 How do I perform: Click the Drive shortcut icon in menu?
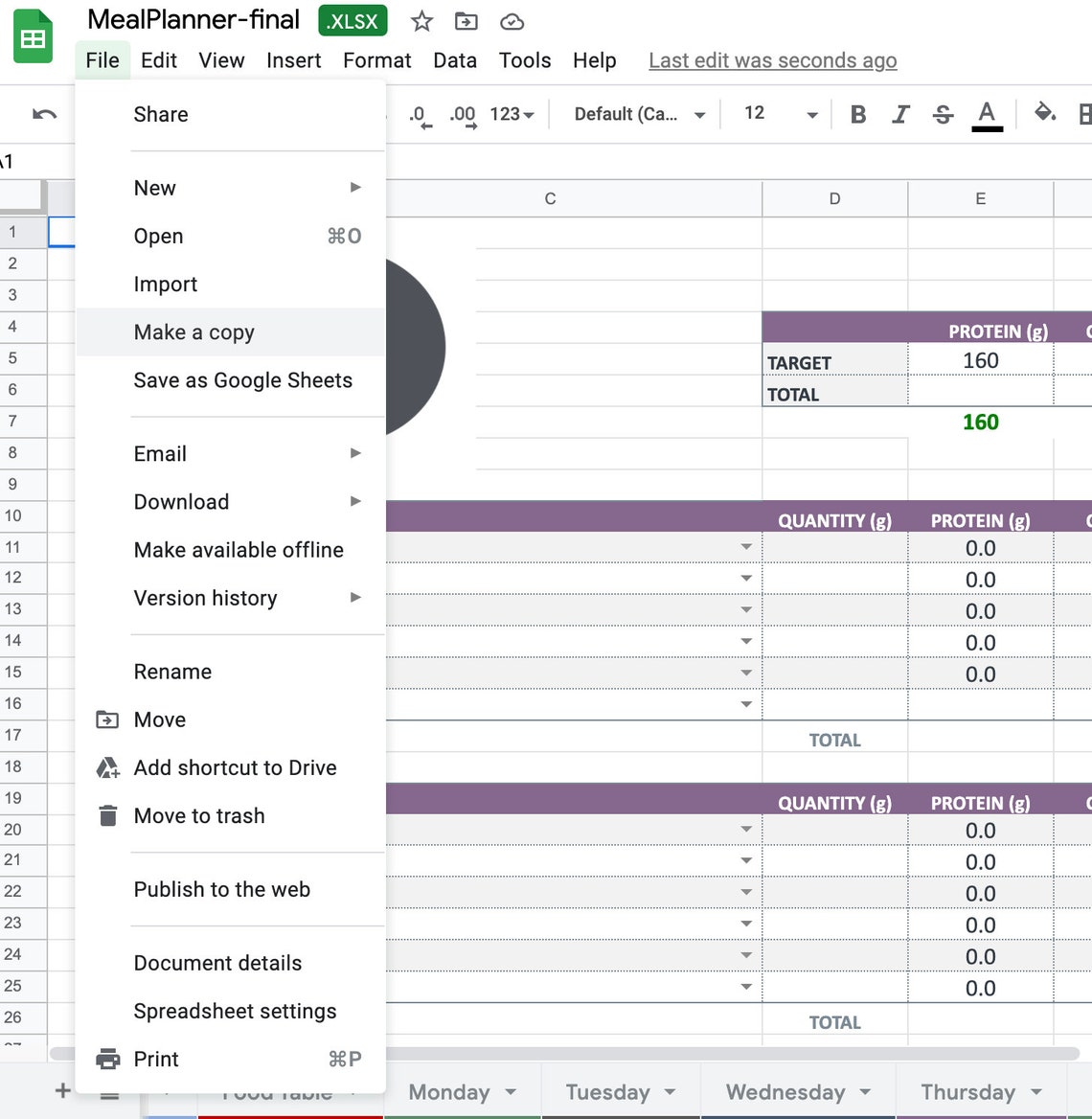tap(108, 768)
